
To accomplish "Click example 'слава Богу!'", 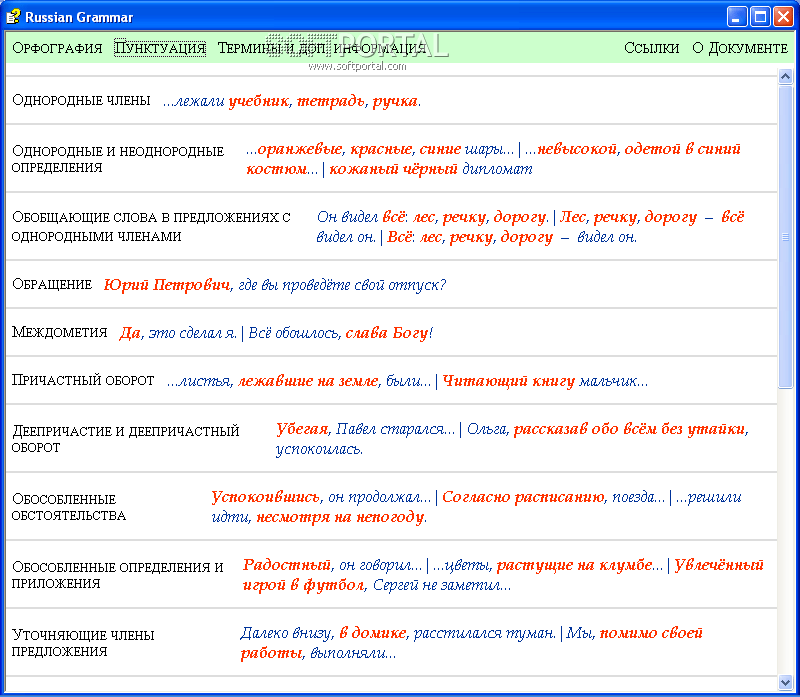I will (389, 333).
